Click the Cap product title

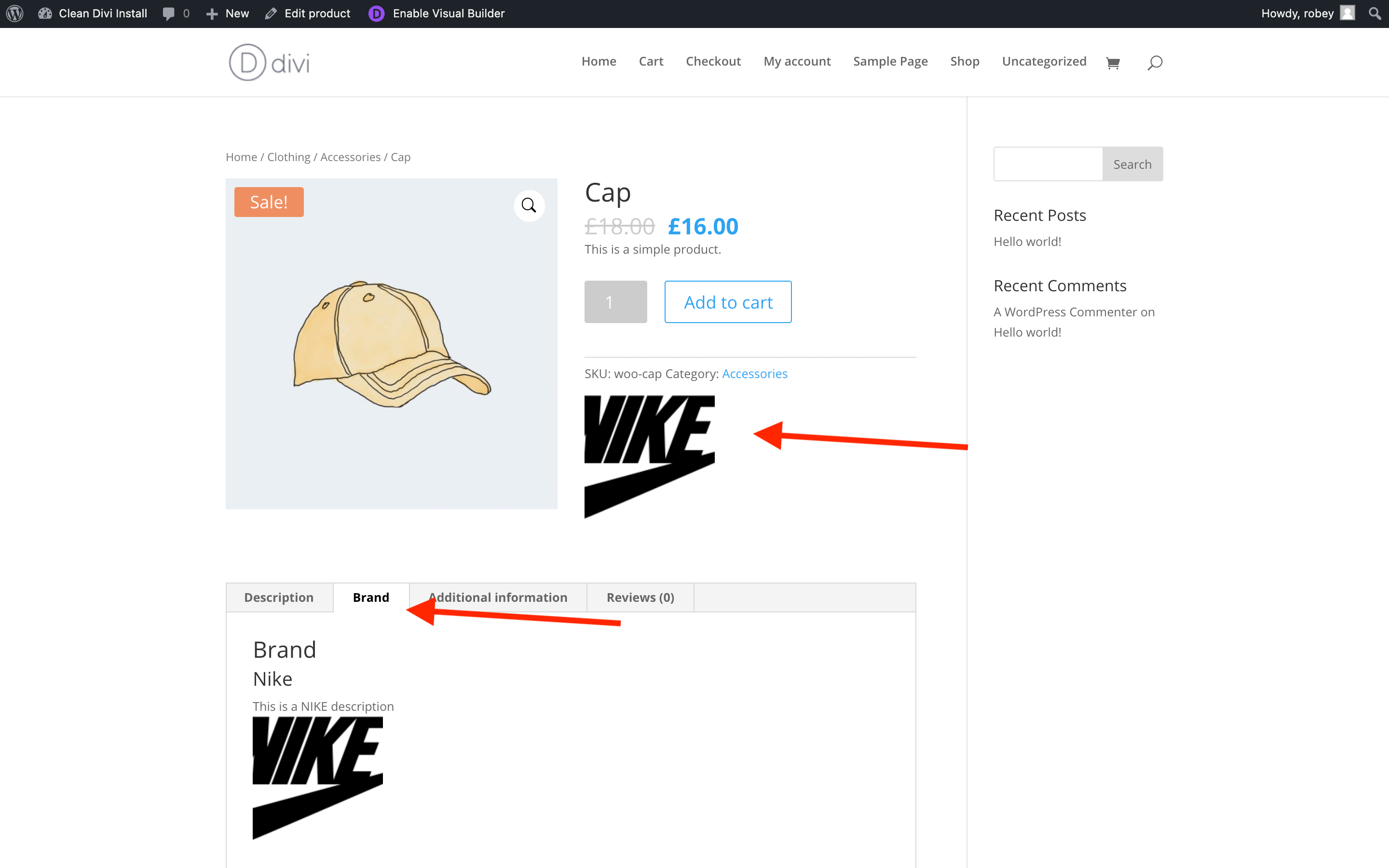coord(608,193)
